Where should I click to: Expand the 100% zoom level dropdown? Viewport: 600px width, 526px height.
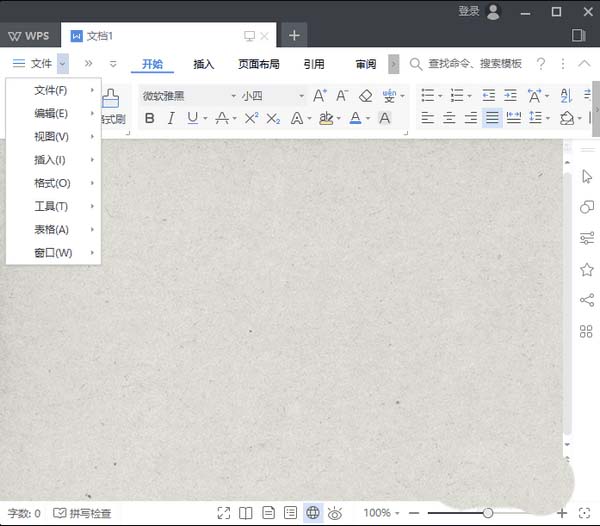point(383,513)
